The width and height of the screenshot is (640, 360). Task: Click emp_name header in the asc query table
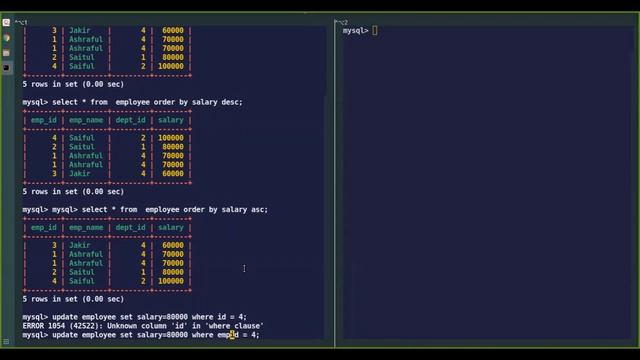click(86, 228)
